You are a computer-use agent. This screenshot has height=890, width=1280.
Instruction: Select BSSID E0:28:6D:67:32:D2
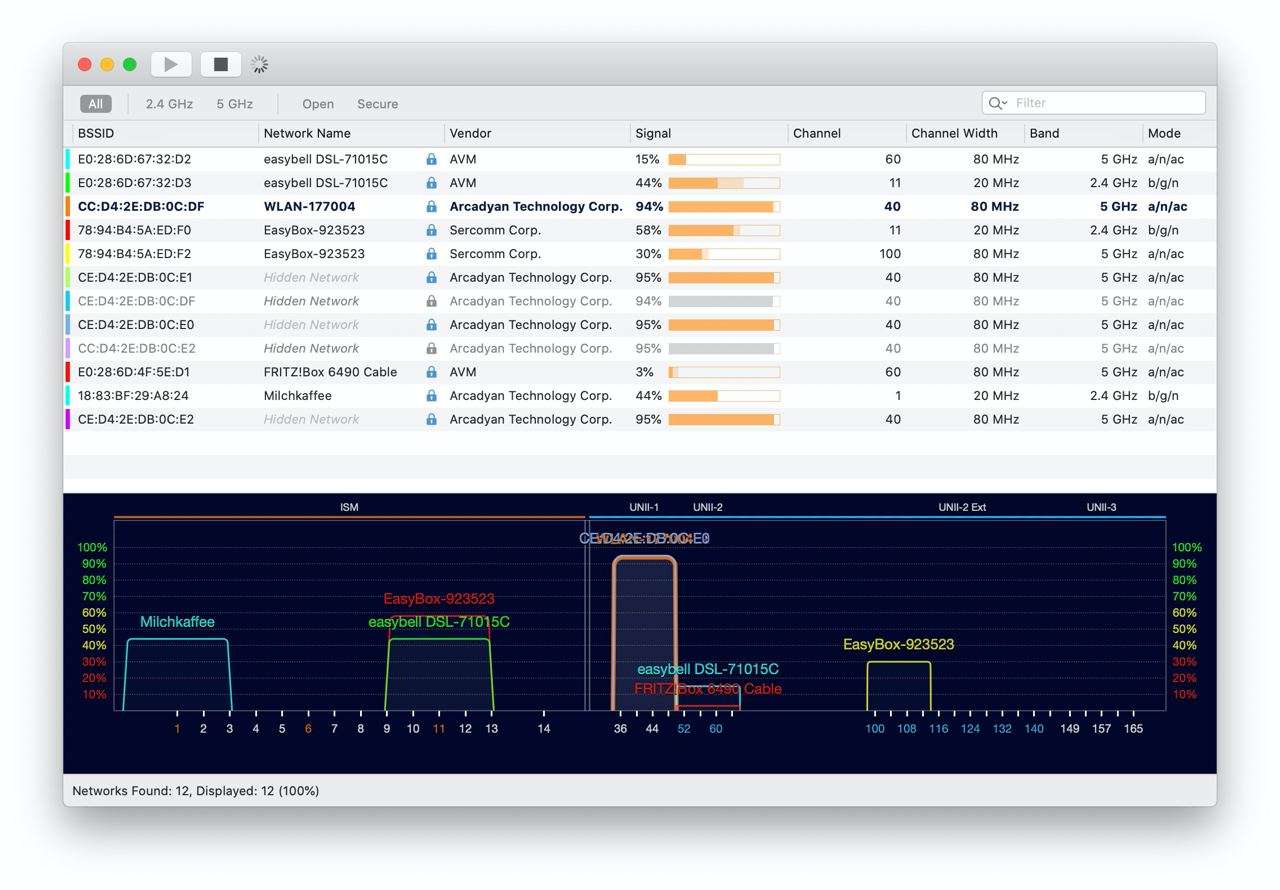coord(134,159)
